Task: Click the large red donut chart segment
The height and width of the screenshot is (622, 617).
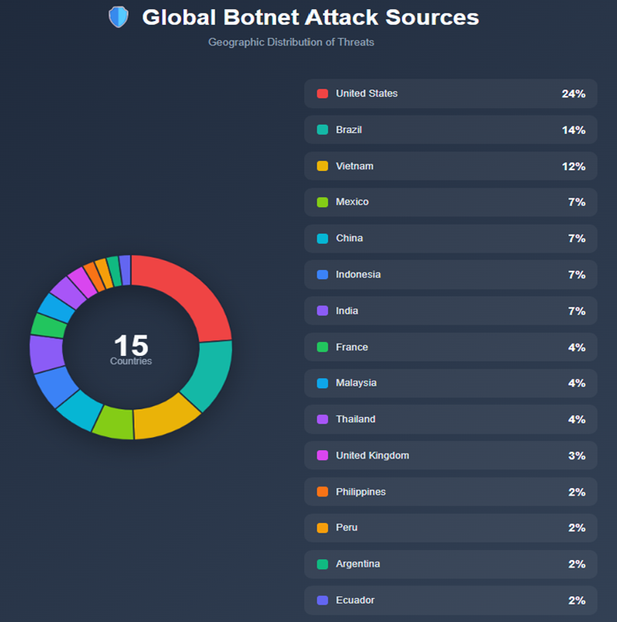Action: [186, 294]
